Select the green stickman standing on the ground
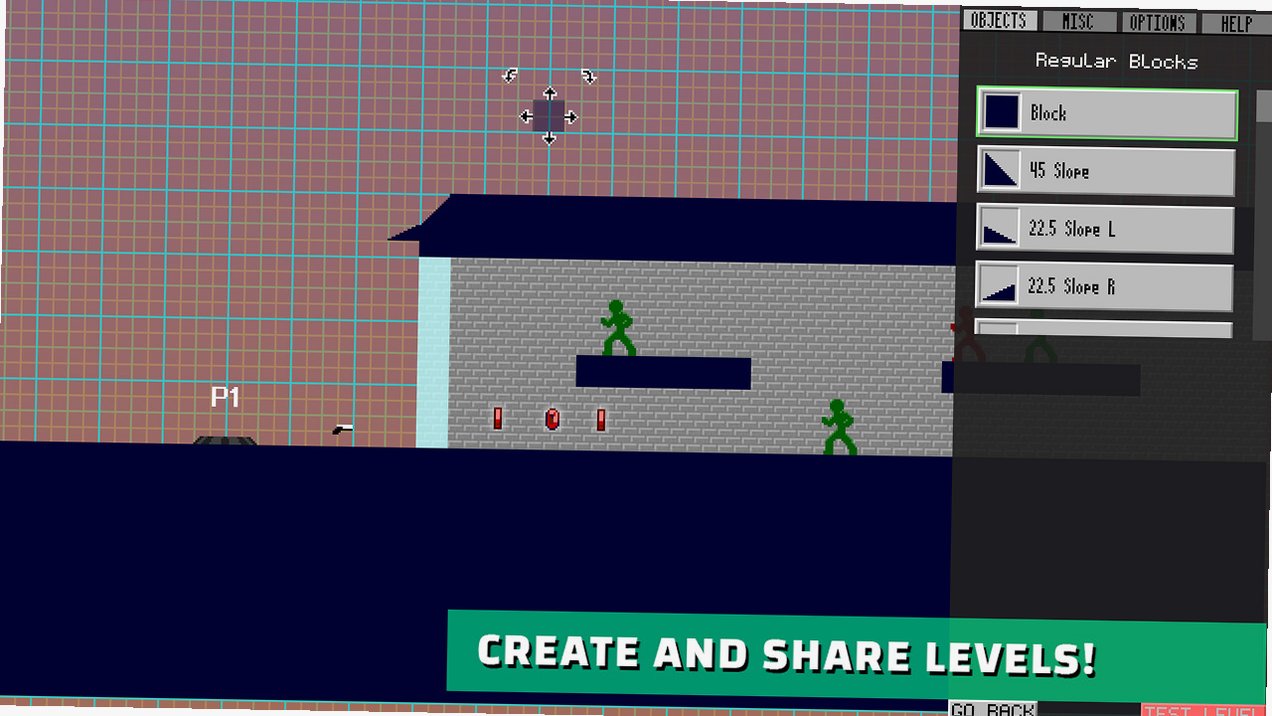1272x716 pixels. 839,427
